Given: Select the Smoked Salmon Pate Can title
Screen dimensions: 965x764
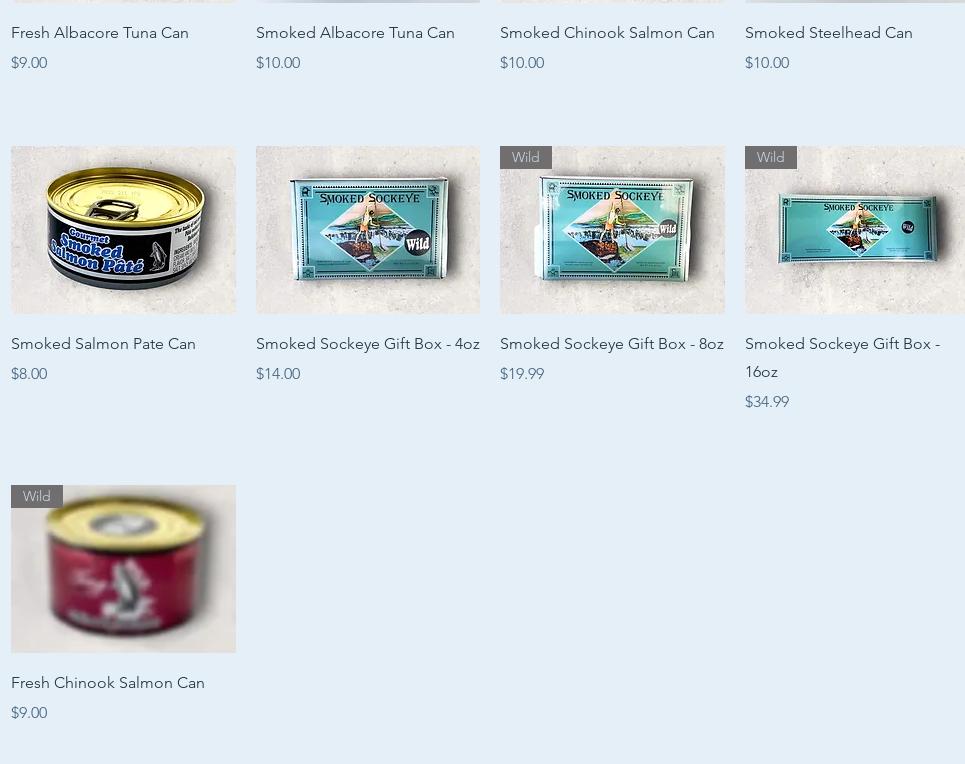Looking at the screenshot, I should [103, 344].
